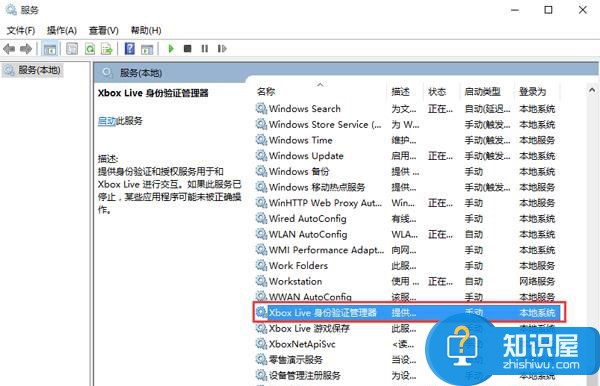Screen dimensions: 600x386
Task: Select the 零售演示服务 row
Action: coord(407,360)
